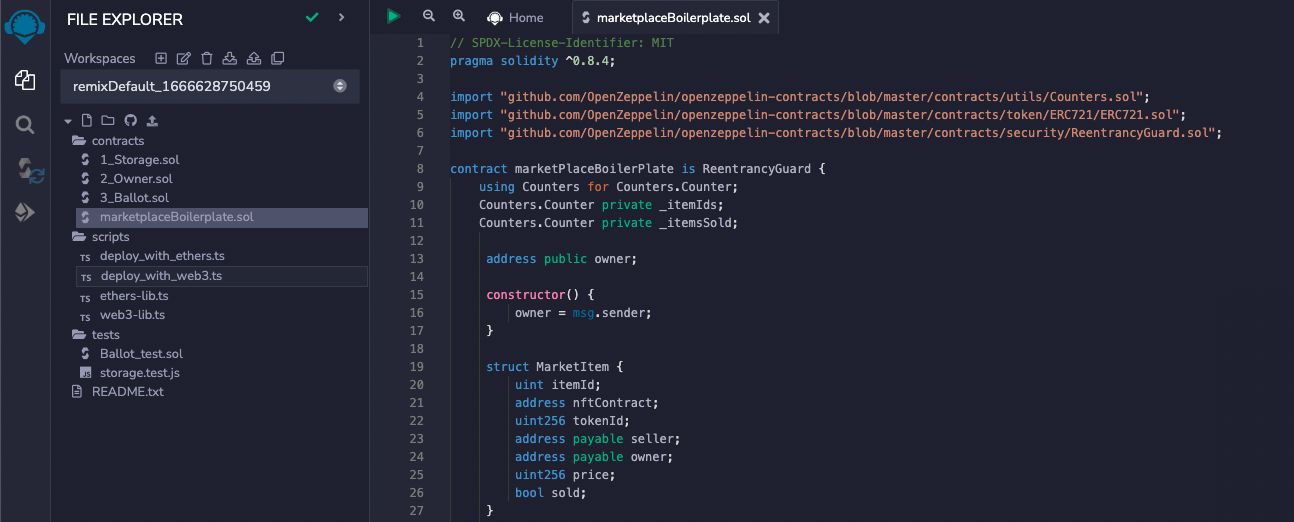Click the Solidity file icon on editor tab

(x=585, y=18)
